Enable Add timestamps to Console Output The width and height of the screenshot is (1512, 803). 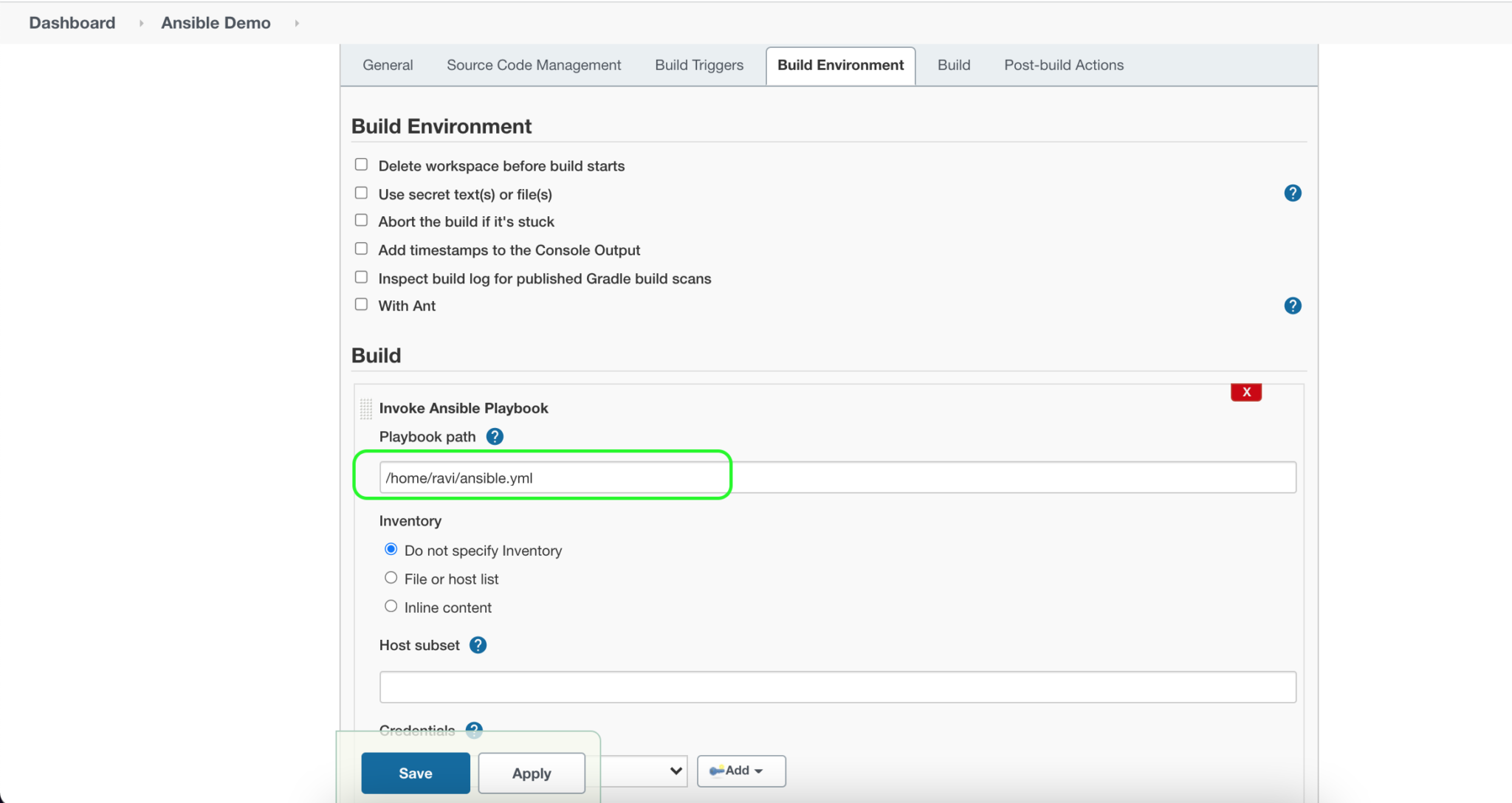(360, 249)
